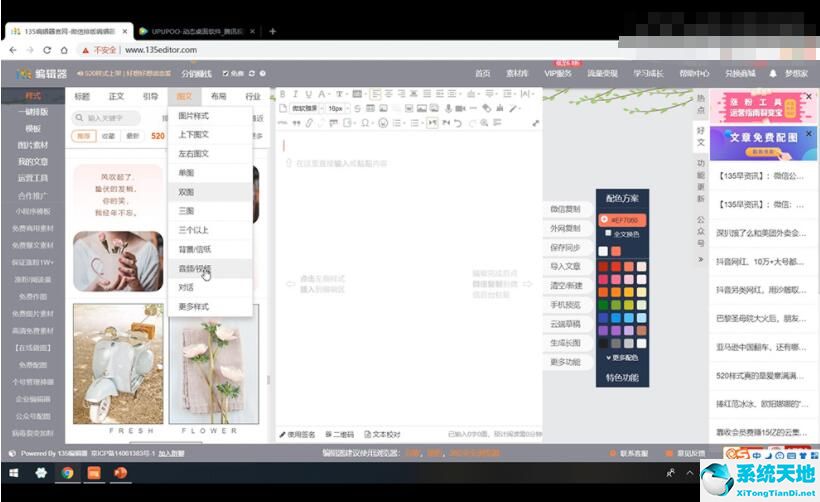
Task: Open 一键排版 in the left sidebar
Action: tap(33, 112)
